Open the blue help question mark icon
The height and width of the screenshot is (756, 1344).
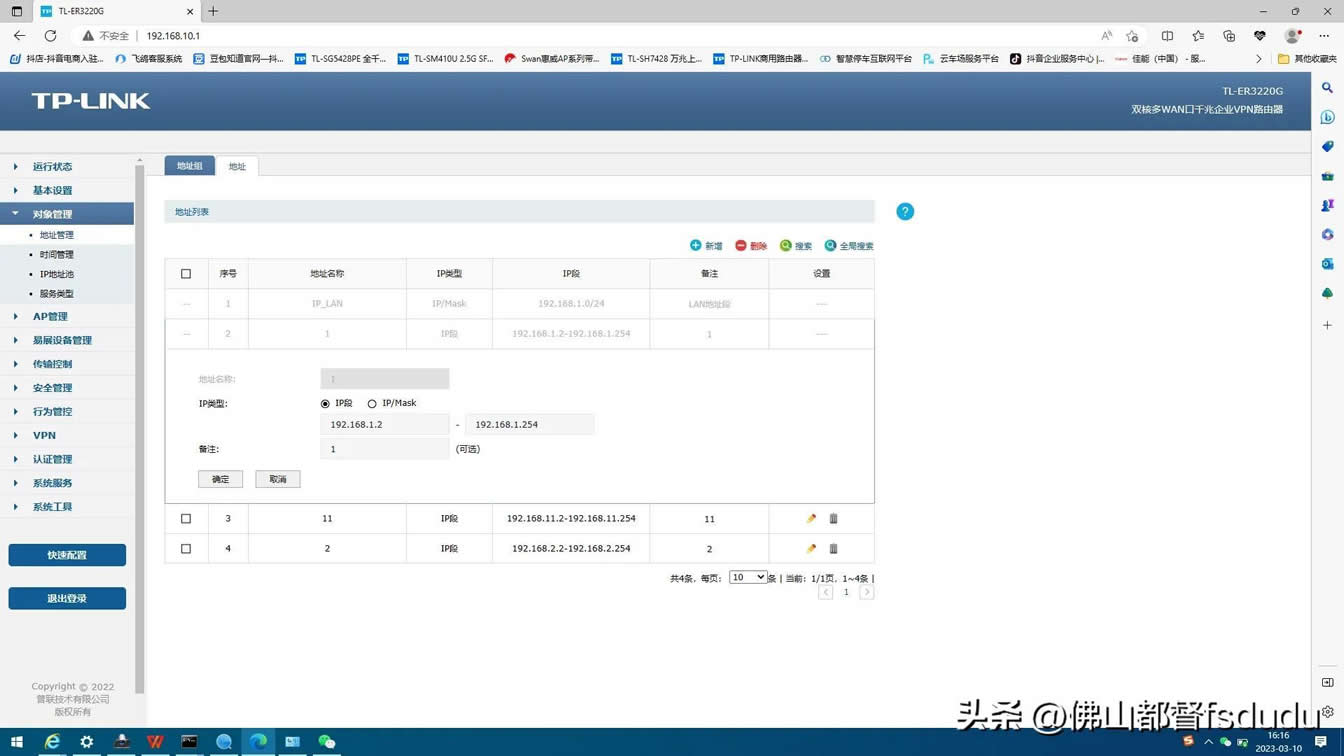pos(905,212)
